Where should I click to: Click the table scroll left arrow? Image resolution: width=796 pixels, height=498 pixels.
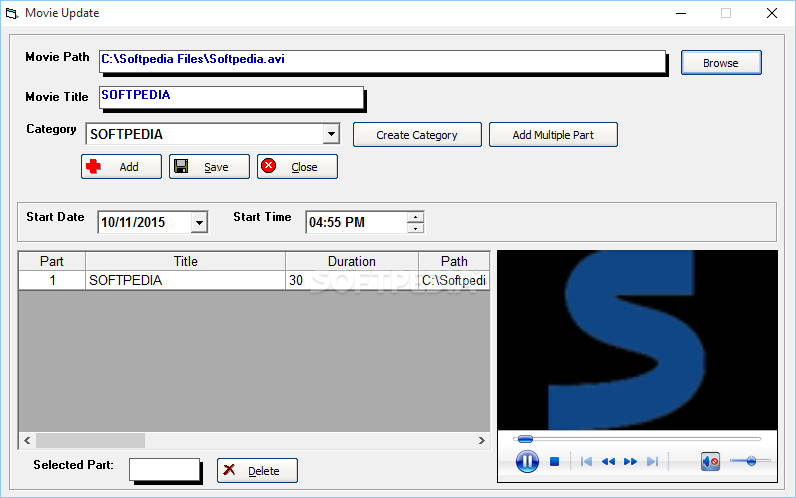pyautogui.click(x=27, y=441)
